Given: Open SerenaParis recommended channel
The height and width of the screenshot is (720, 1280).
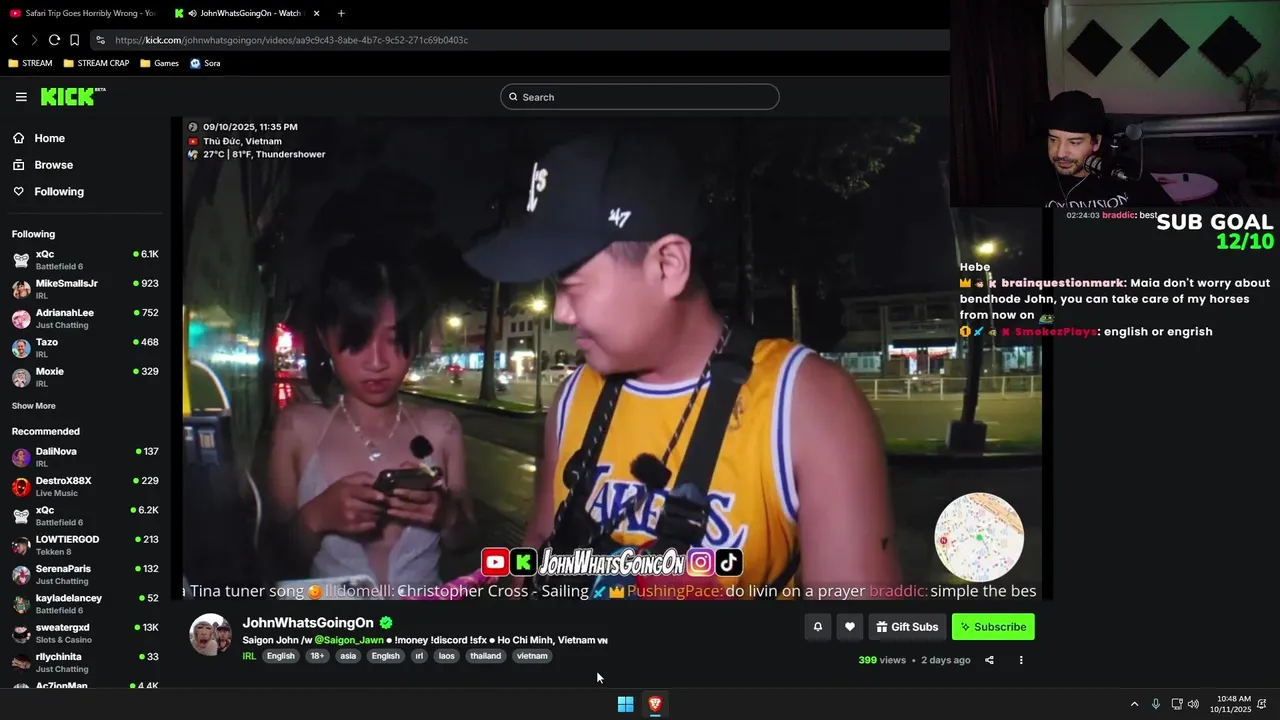Looking at the screenshot, I should coord(85,574).
